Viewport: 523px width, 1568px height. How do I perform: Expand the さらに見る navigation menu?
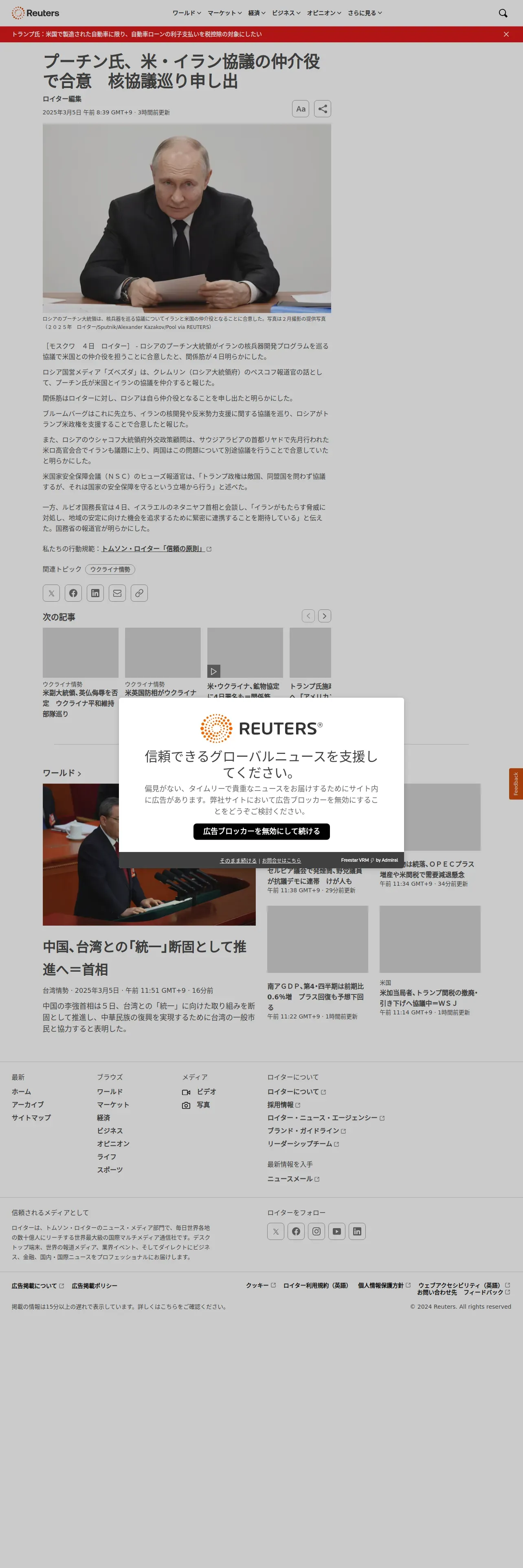click(365, 13)
